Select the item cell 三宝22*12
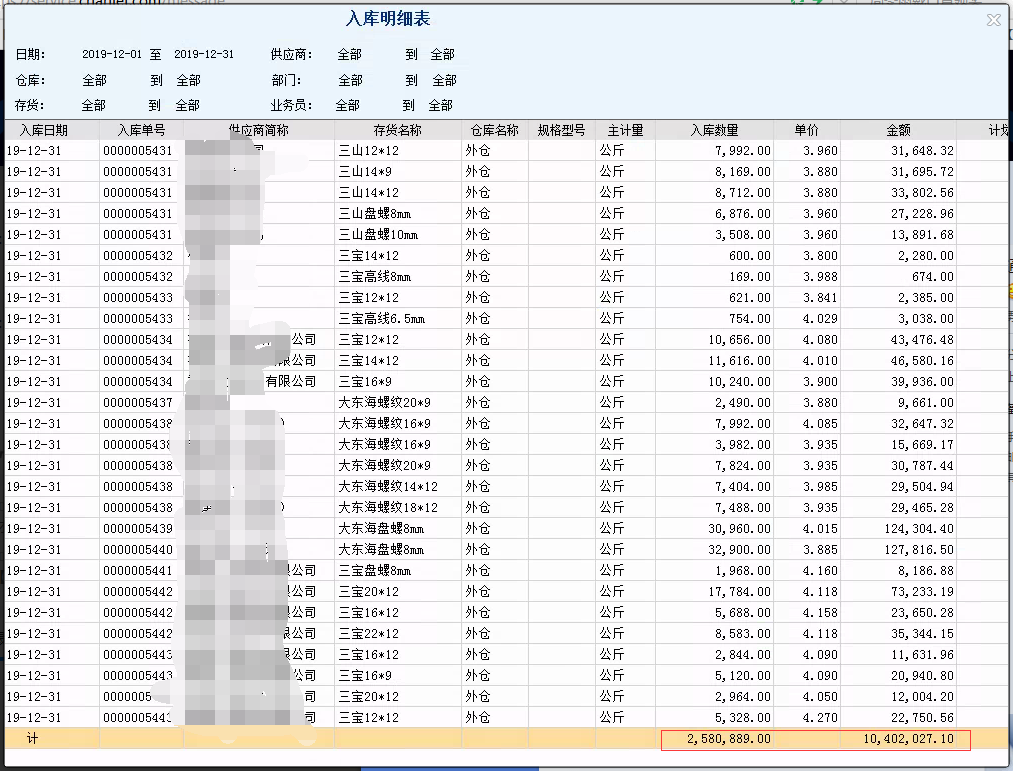This screenshot has height=771, width=1013. click(369, 634)
